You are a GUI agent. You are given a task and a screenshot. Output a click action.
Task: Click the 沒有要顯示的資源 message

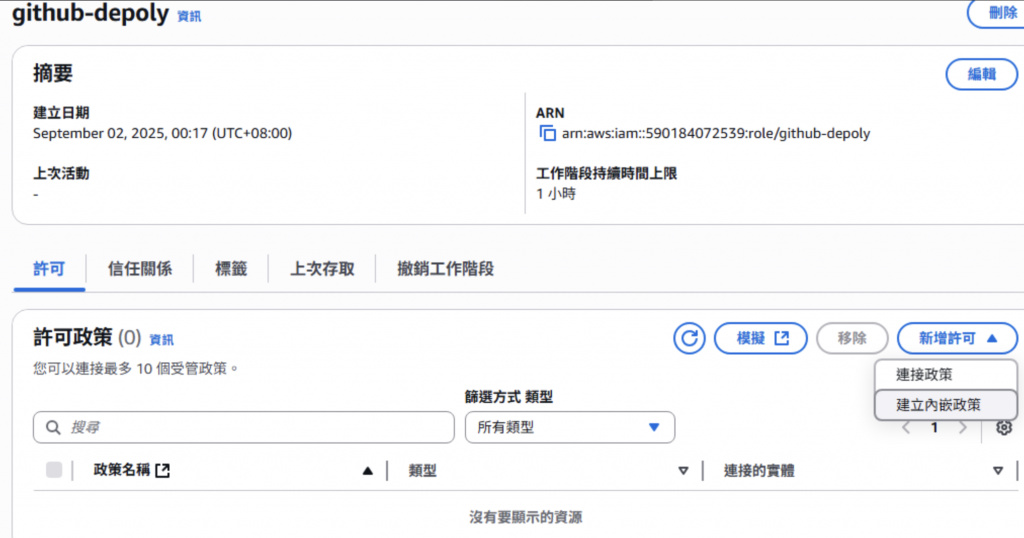[526, 517]
